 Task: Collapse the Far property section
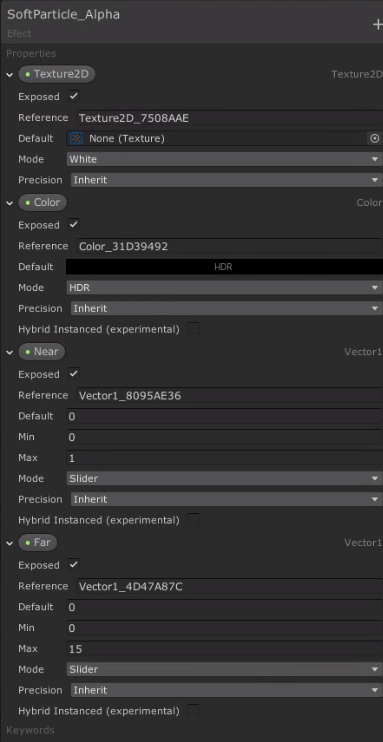point(9,543)
